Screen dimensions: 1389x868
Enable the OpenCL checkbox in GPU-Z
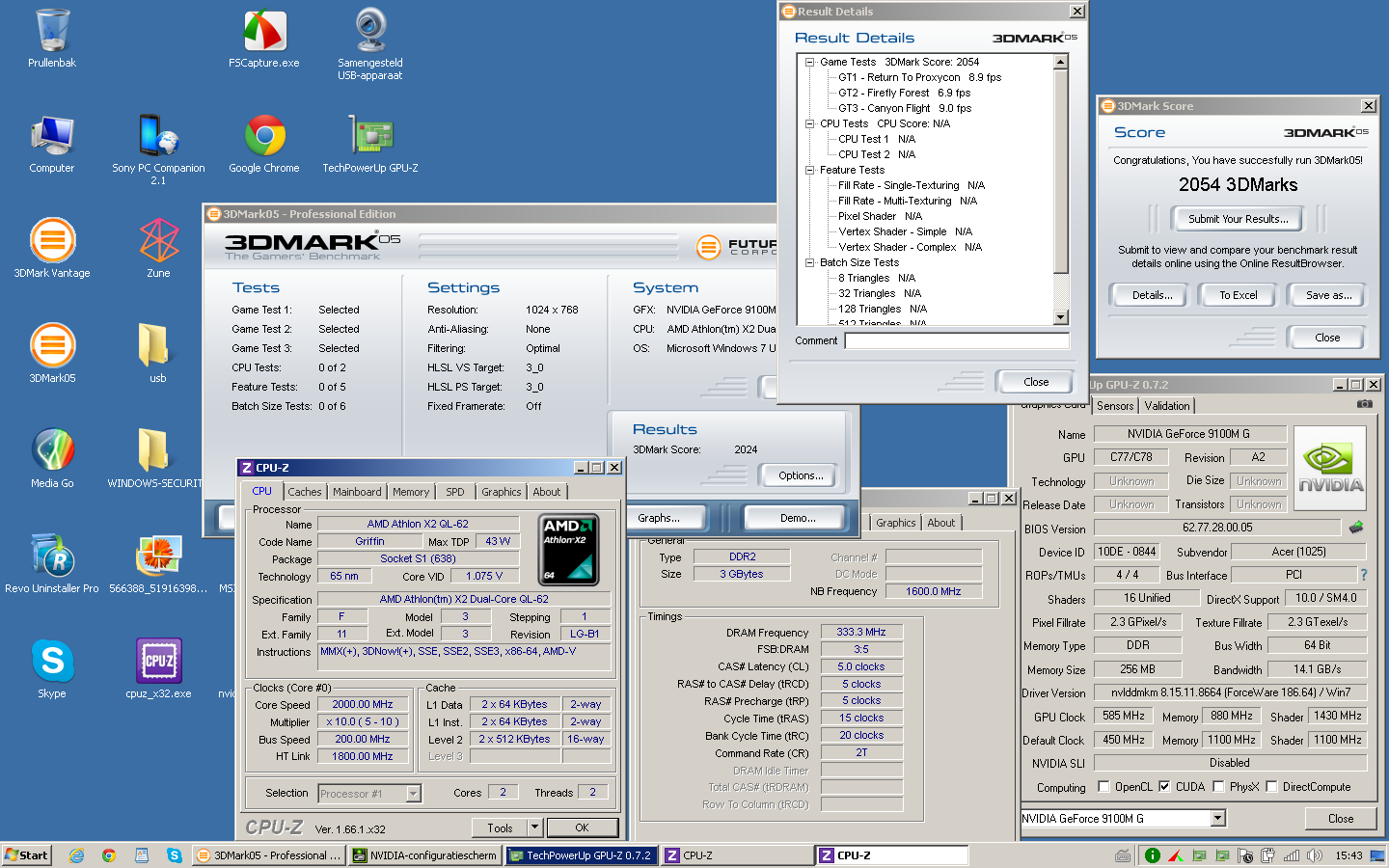(x=1103, y=787)
